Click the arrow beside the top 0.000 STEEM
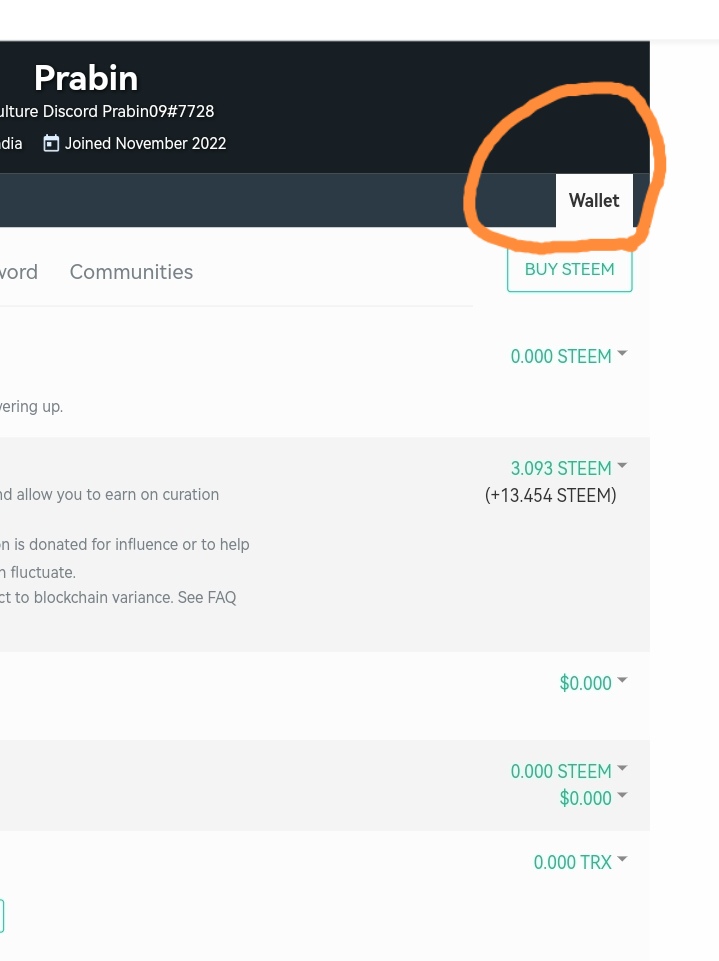This screenshot has height=961, width=719. pyautogui.click(x=622, y=354)
